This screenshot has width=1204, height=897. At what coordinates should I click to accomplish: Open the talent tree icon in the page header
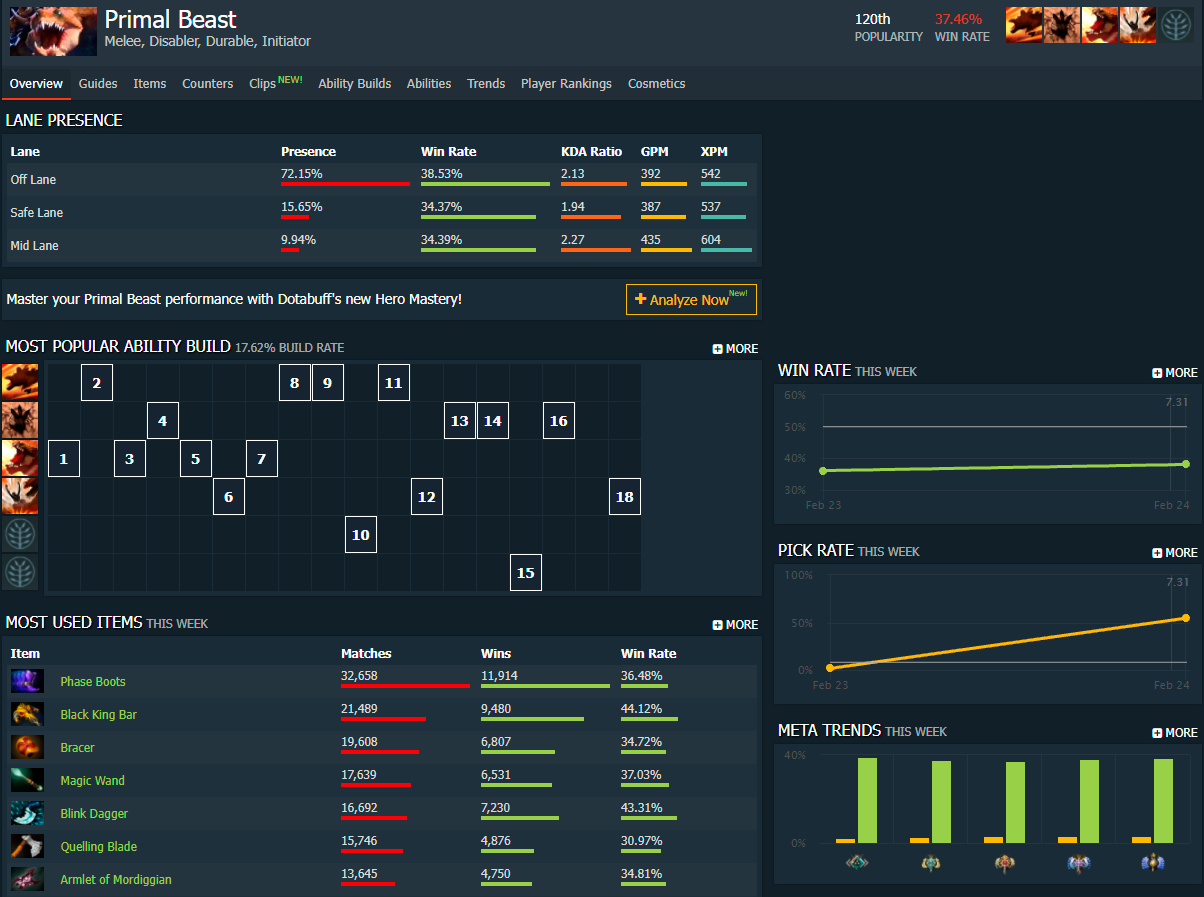click(x=1176, y=25)
